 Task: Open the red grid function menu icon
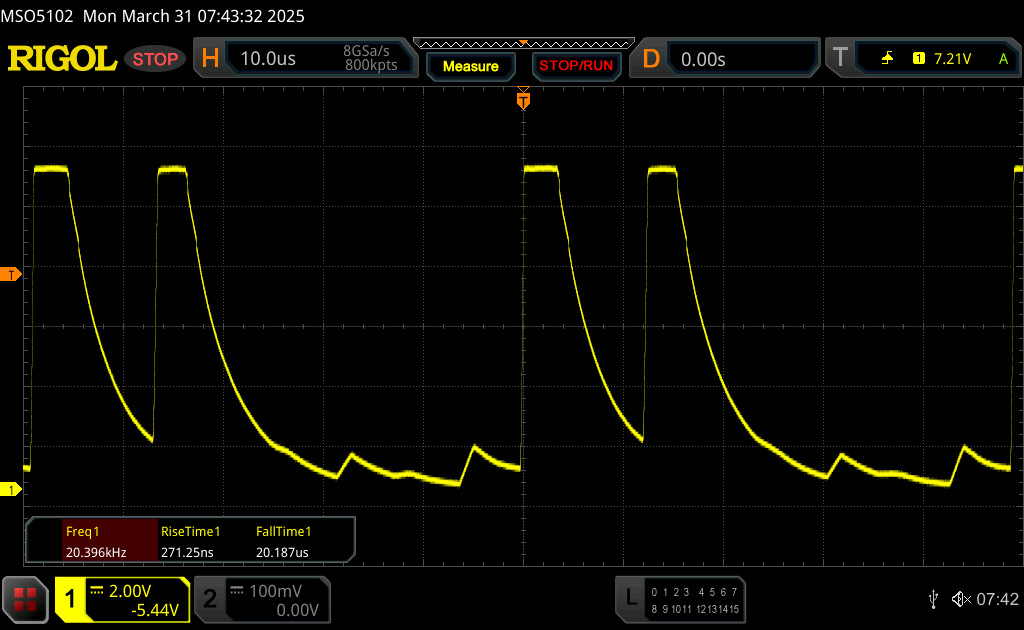26,599
